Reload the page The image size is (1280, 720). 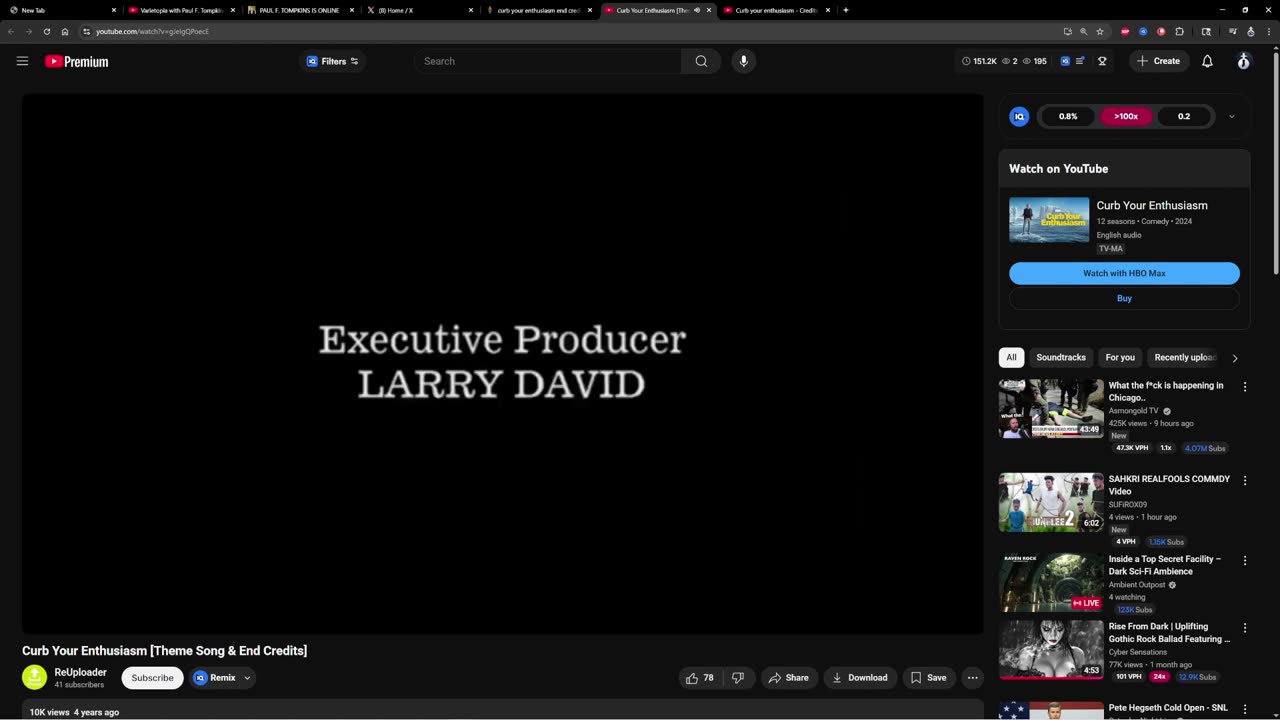(46, 31)
